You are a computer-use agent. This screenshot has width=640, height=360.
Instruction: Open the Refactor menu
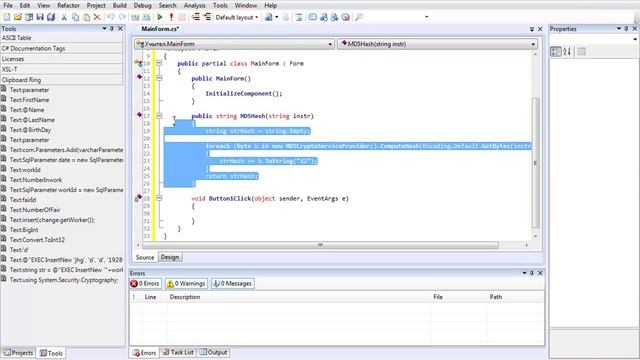pos(68,5)
